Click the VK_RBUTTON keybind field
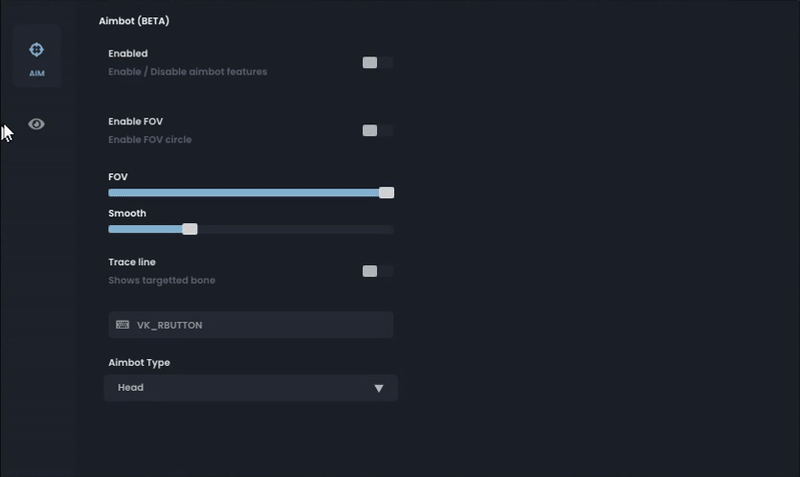 pos(251,325)
